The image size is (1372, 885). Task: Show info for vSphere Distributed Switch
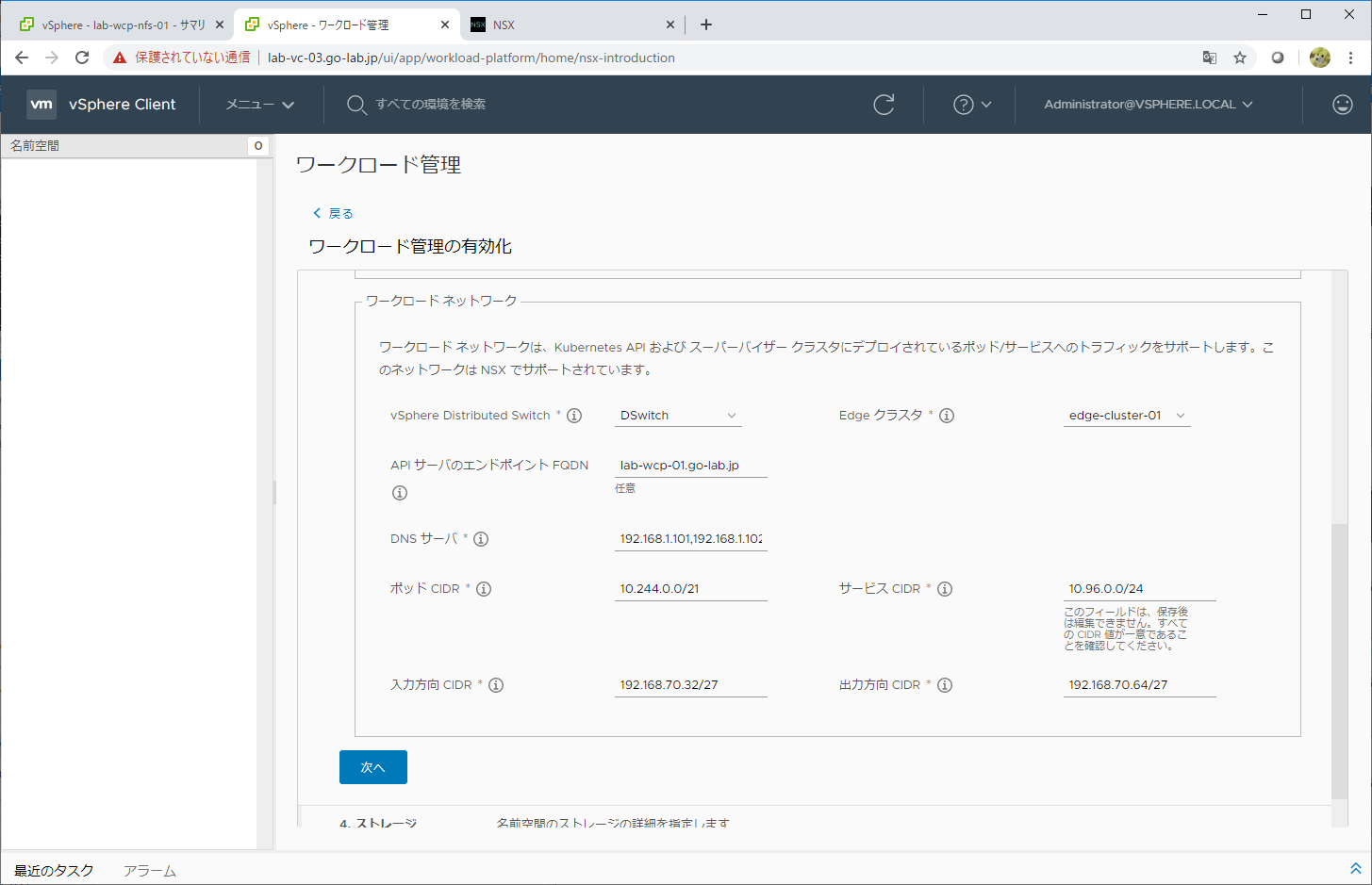[x=574, y=416]
